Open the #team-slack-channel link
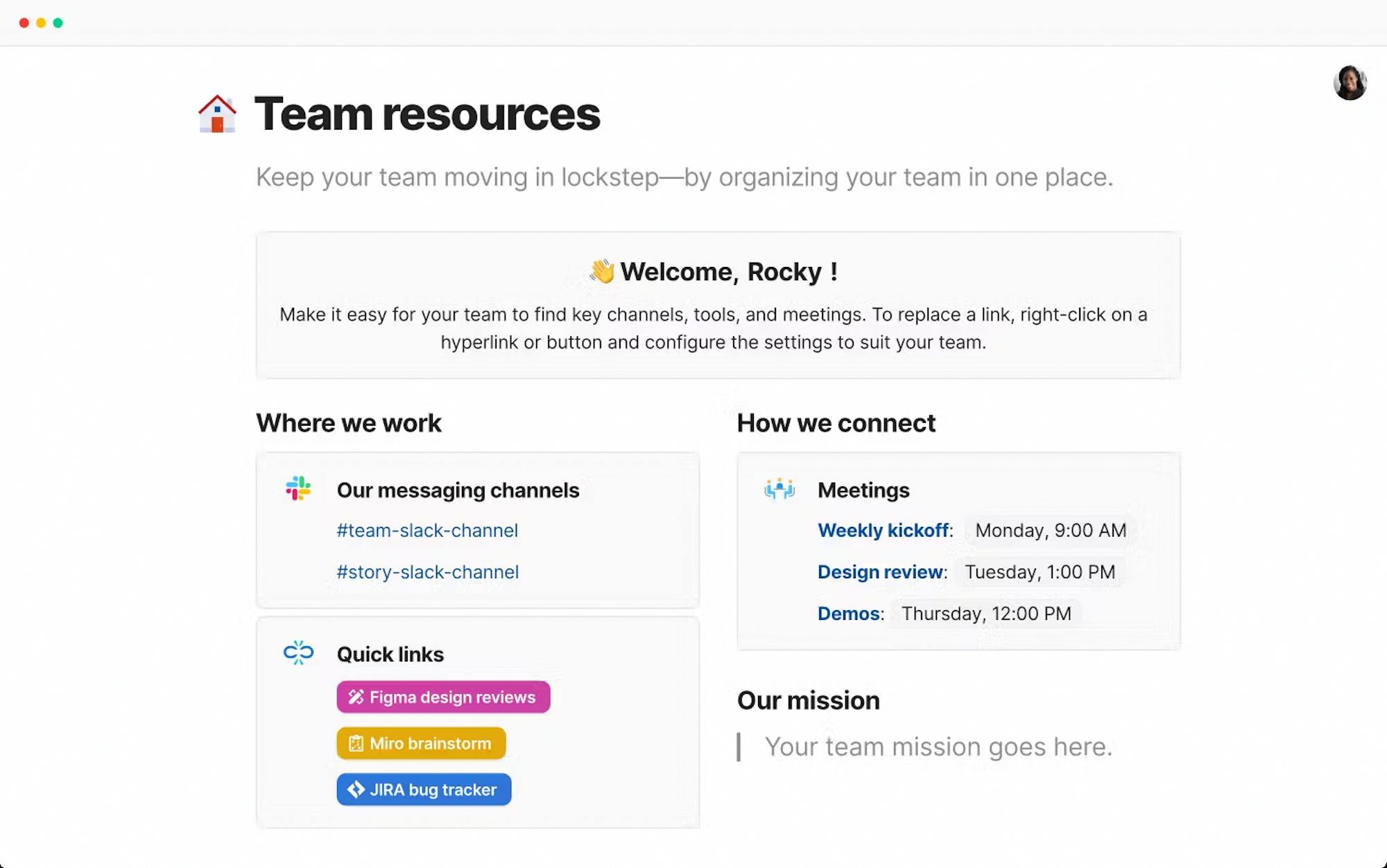1387x868 pixels. 427,530
